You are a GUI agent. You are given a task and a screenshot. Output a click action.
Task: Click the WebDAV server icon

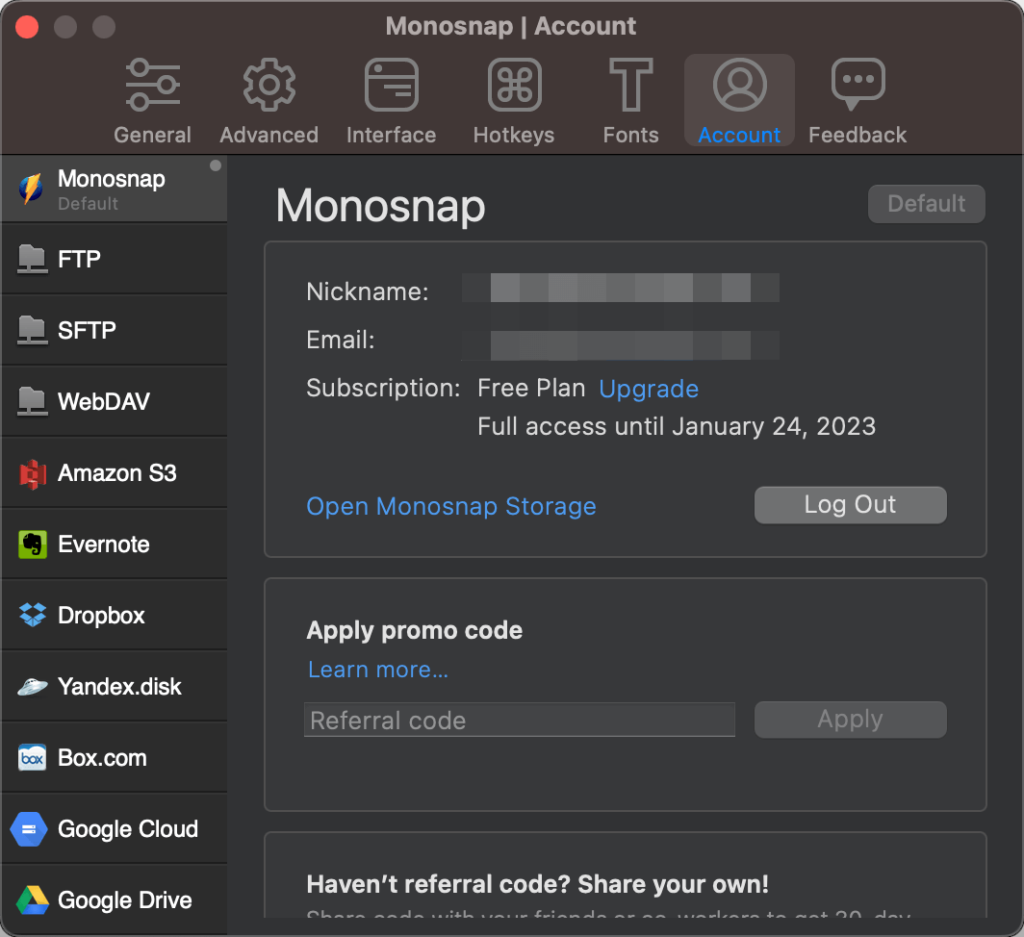pos(31,402)
